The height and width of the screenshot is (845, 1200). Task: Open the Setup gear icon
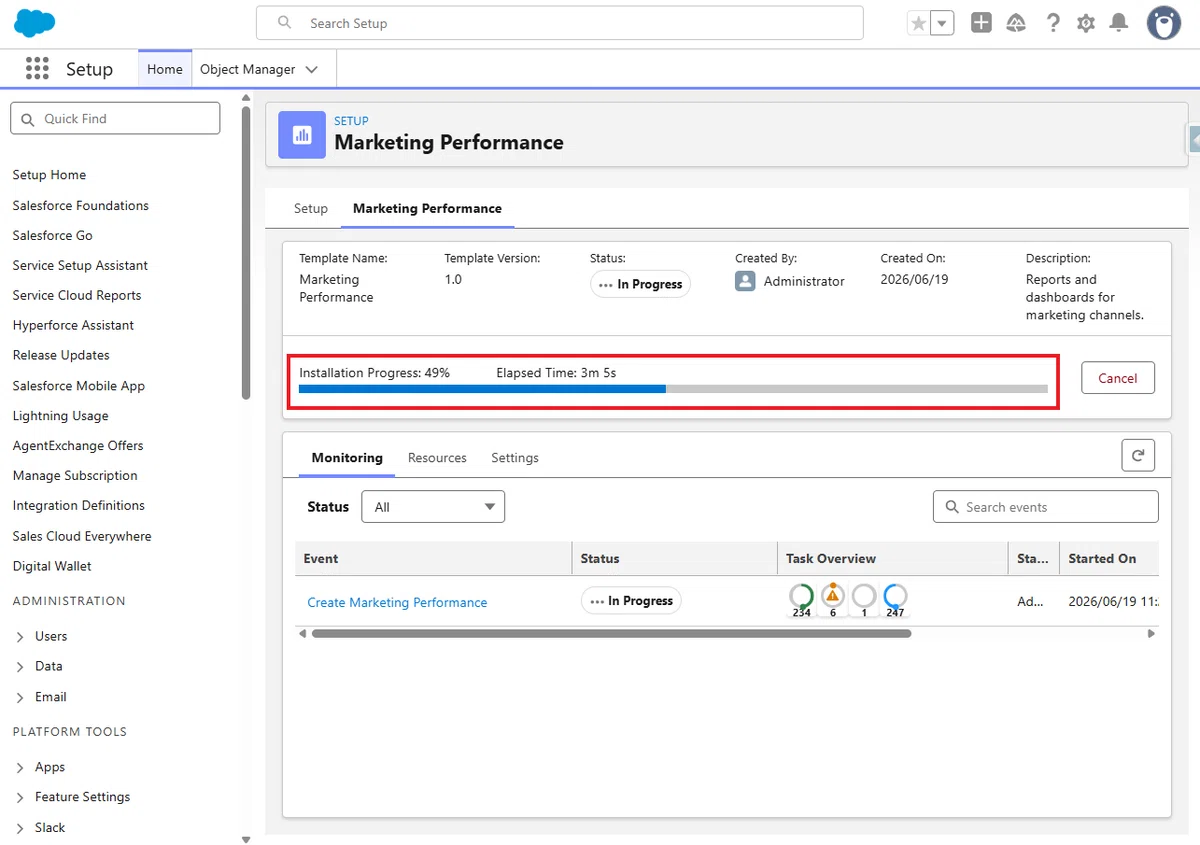tap(1086, 23)
